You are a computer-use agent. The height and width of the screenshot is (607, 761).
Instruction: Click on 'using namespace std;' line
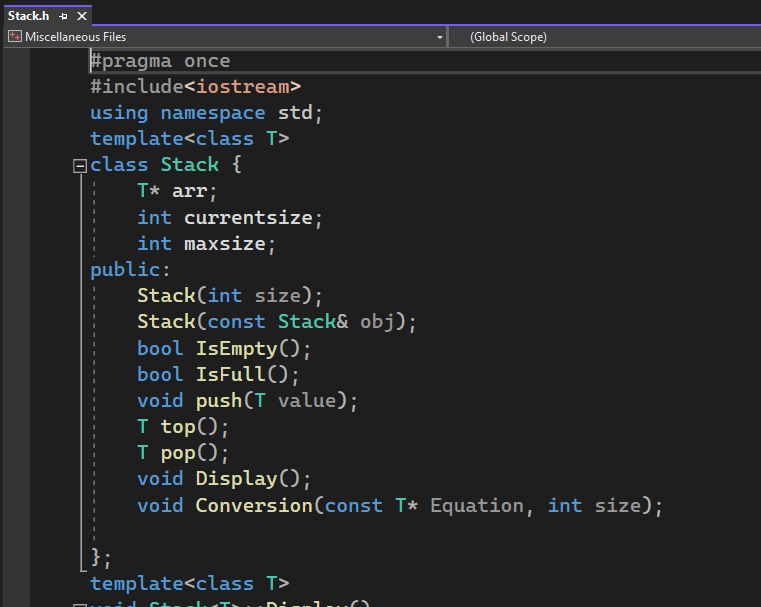206,113
